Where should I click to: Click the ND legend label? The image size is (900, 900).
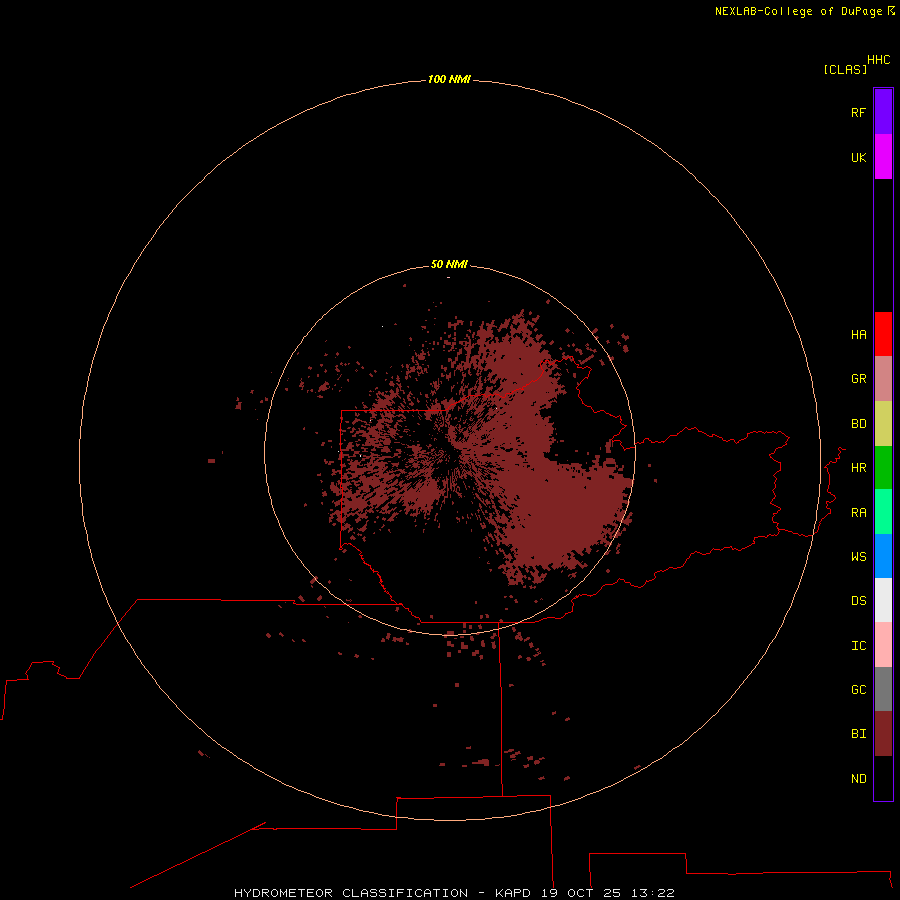point(858,779)
